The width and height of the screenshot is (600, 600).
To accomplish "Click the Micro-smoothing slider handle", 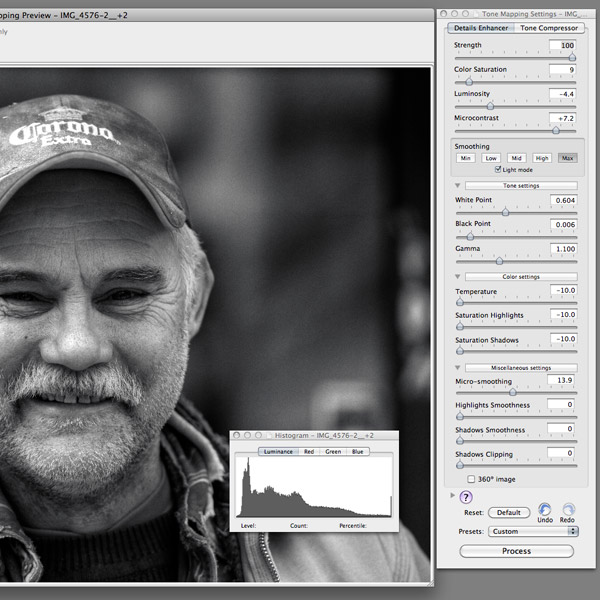I will click(x=513, y=392).
